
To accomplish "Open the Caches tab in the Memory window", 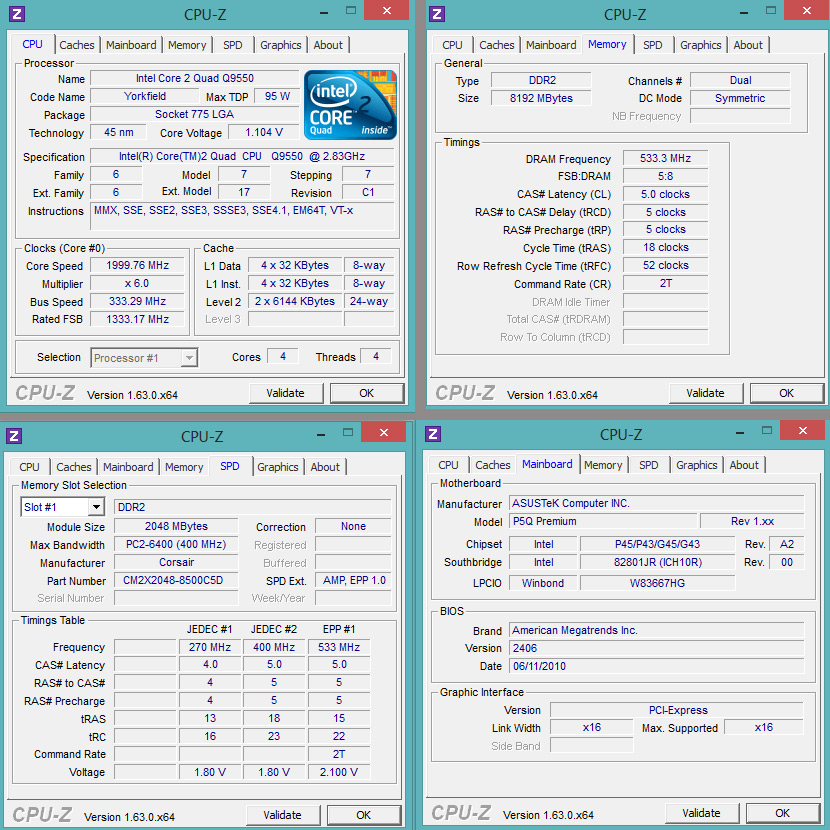I will [x=497, y=45].
